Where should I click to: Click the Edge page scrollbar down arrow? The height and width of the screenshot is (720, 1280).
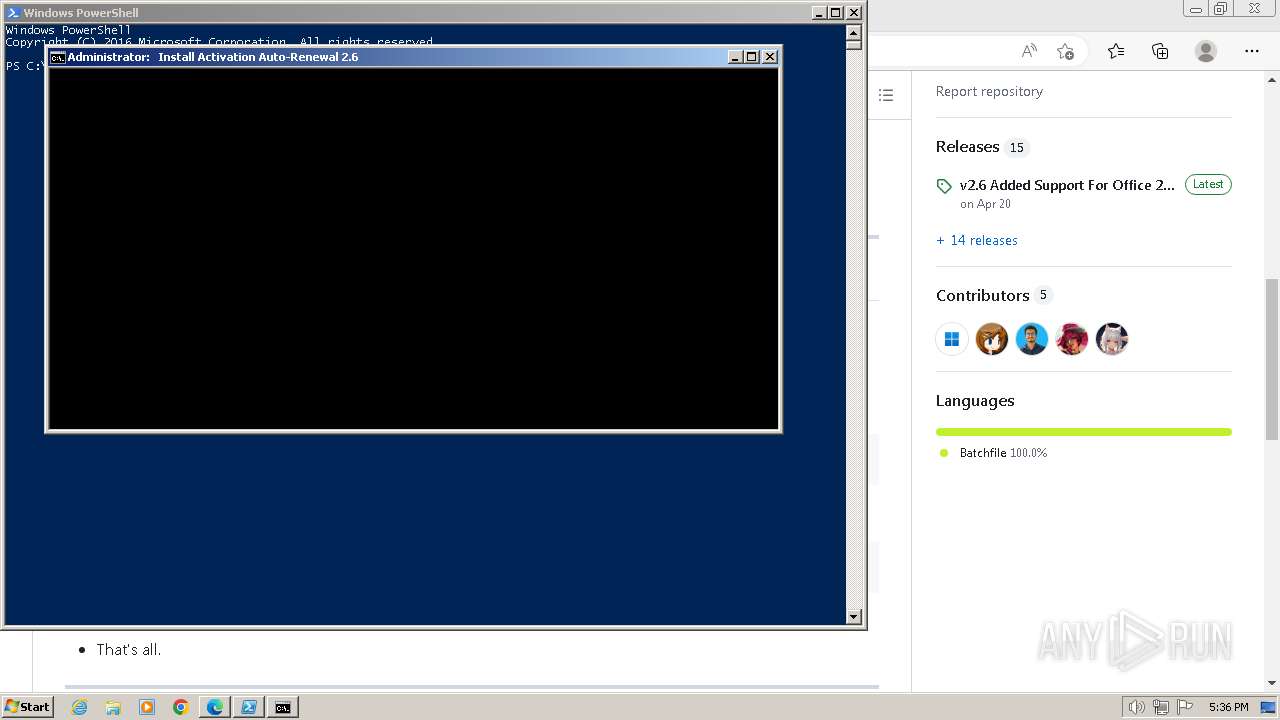coord(1272,683)
